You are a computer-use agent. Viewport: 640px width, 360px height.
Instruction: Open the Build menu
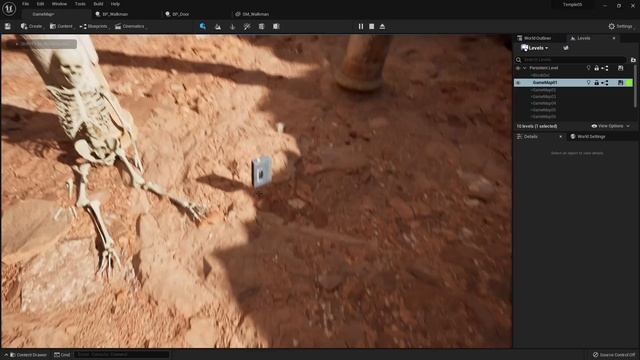click(x=98, y=4)
